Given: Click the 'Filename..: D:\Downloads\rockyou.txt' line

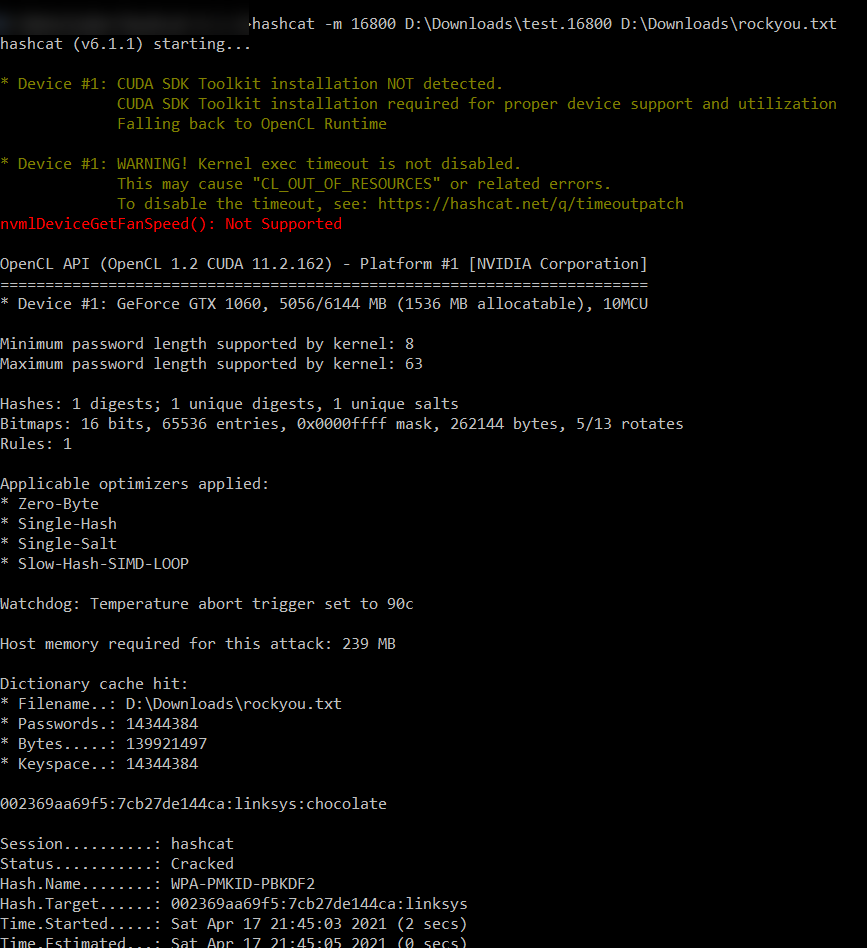Looking at the screenshot, I should (171, 704).
